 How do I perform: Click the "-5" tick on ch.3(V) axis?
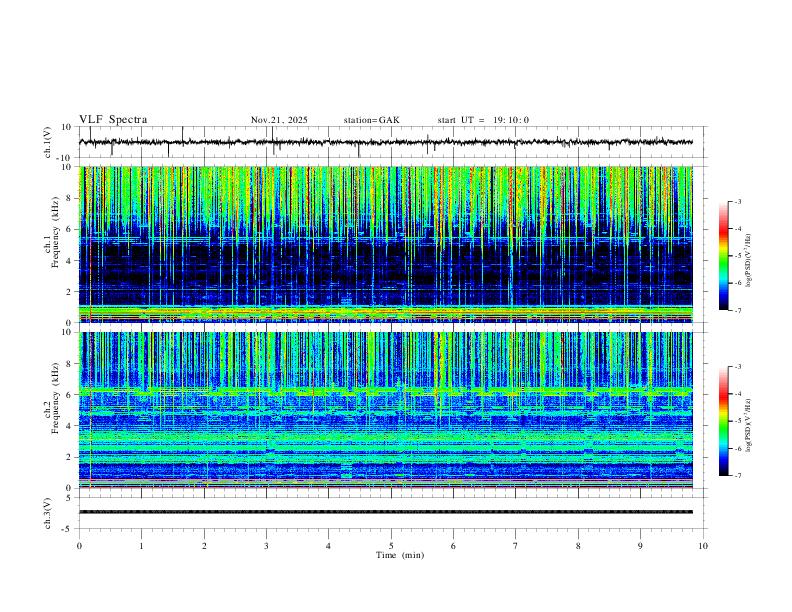point(68,529)
